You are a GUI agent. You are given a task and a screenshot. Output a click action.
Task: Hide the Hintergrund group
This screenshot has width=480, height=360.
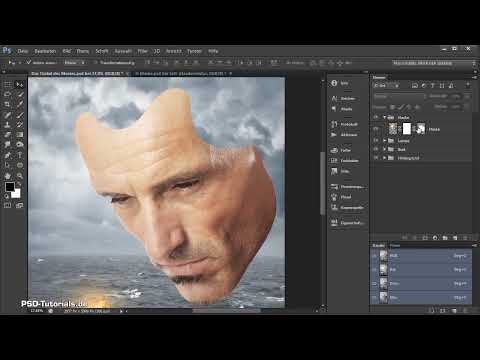[376, 158]
